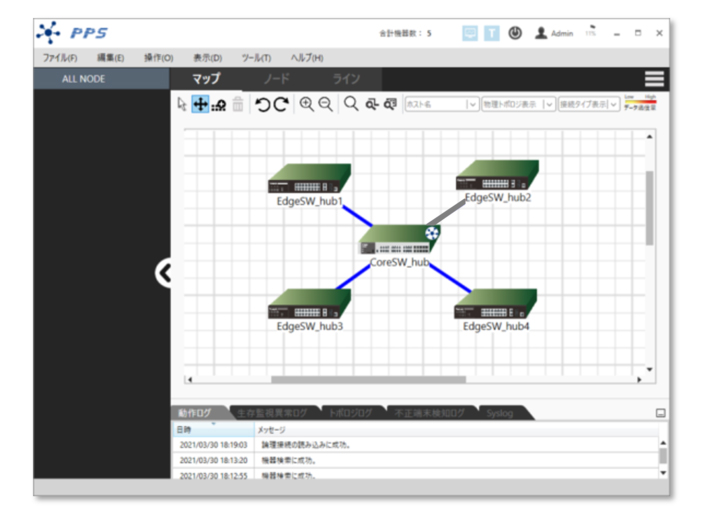Select log row dated 2021/03/30 18:13:20

(x=415, y=460)
